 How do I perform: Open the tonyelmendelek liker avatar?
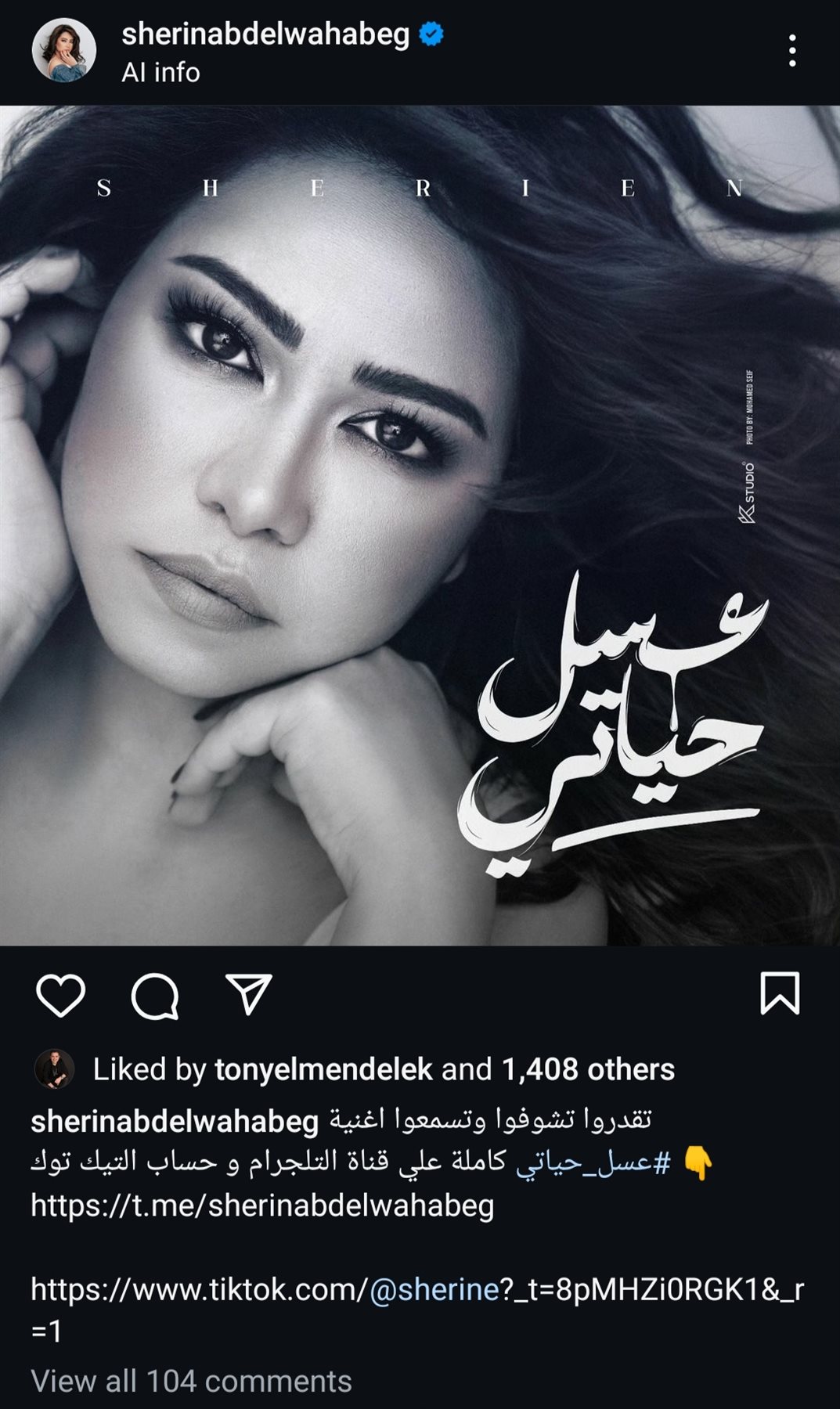54,1069
